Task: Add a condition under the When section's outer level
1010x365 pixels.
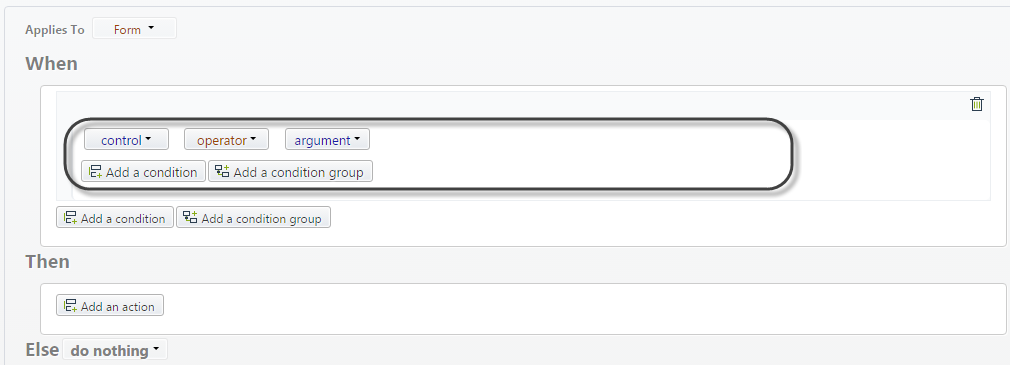Action: click(115, 218)
